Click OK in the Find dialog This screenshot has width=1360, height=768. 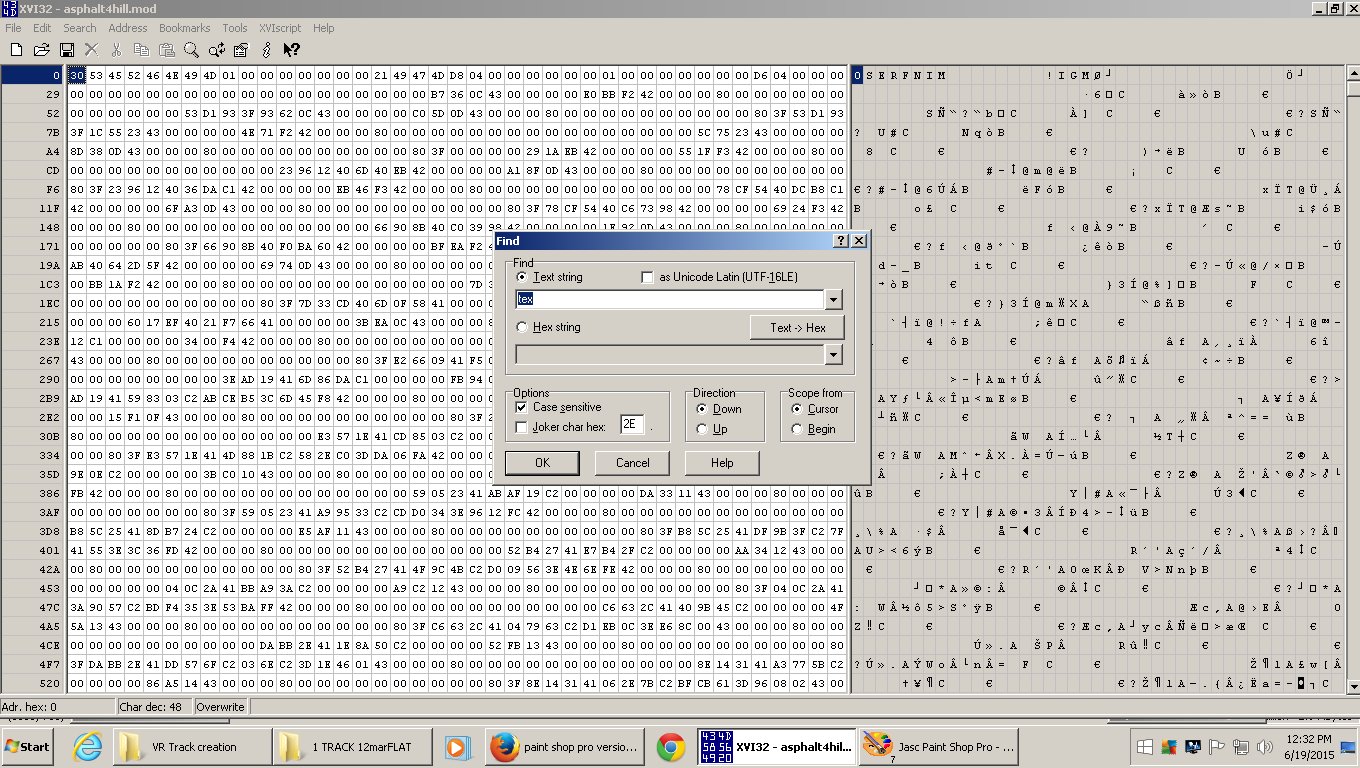pyautogui.click(x=542, y=463)
